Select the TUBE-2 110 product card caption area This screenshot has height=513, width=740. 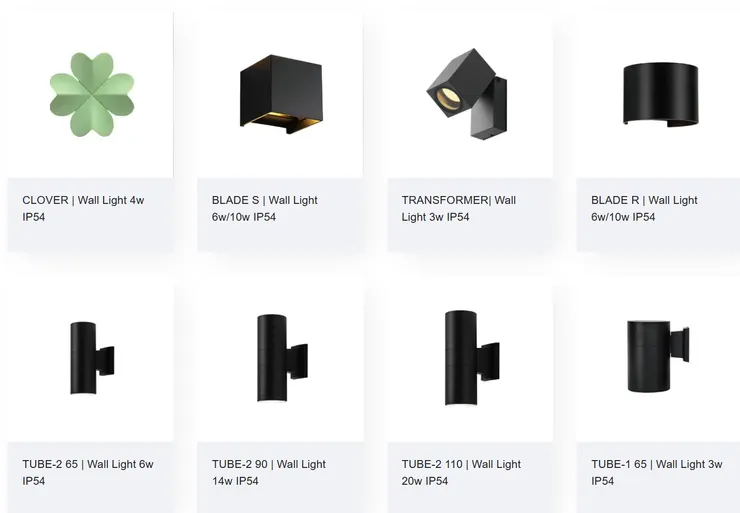point(470,478)
